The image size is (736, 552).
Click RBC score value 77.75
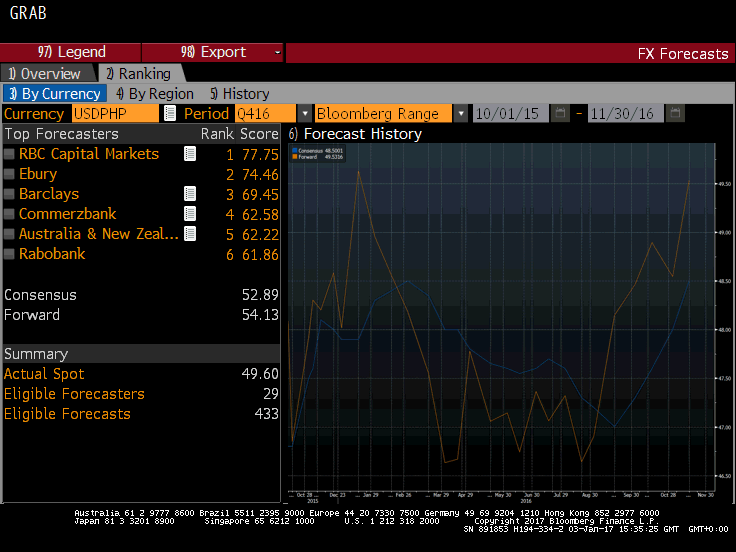pyautogui.click(x=260, y=154)
